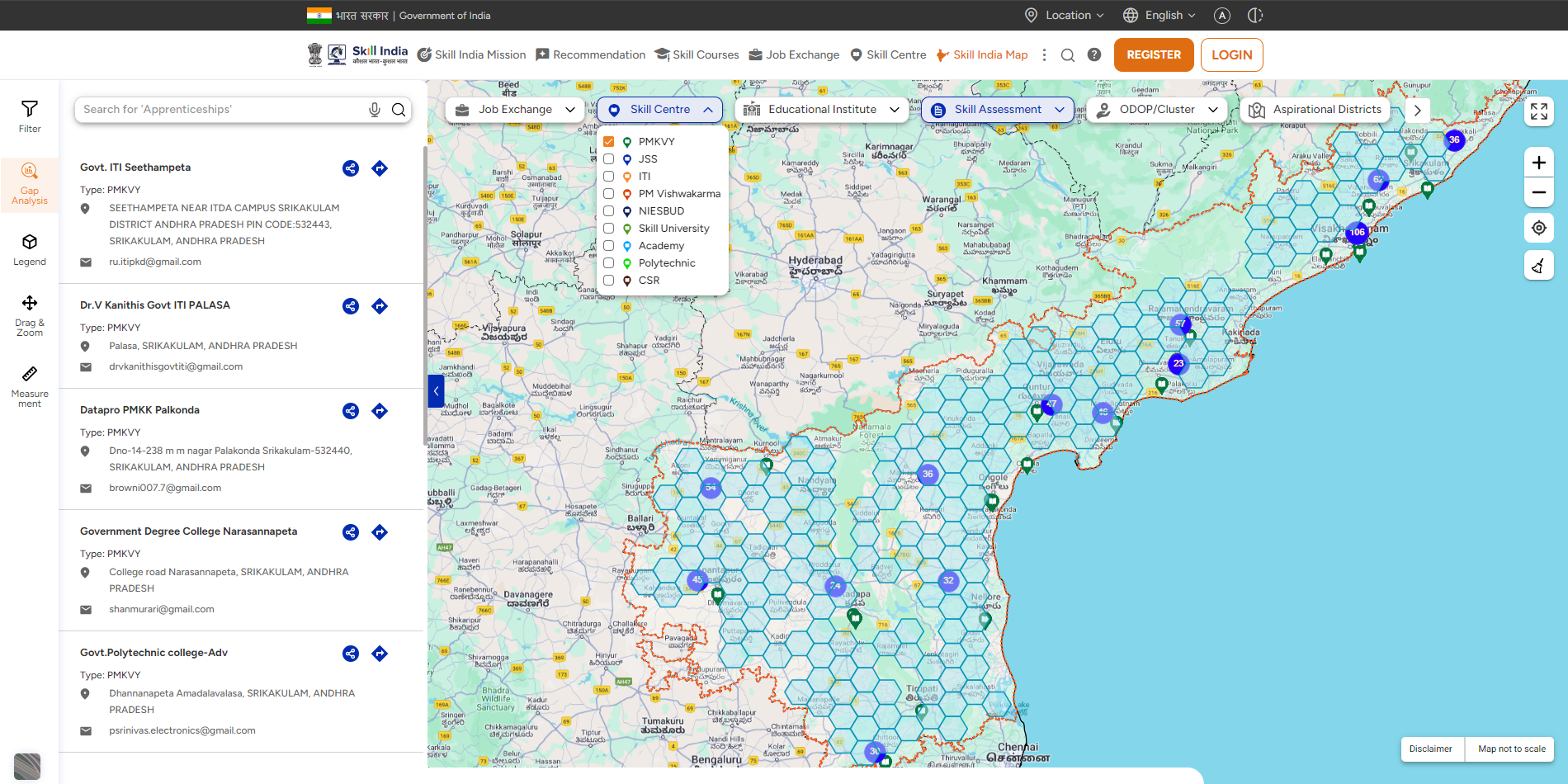Select the Gap Analysis tool
The width and height of the screenshot is (1568, 784).
coord(30,184)
